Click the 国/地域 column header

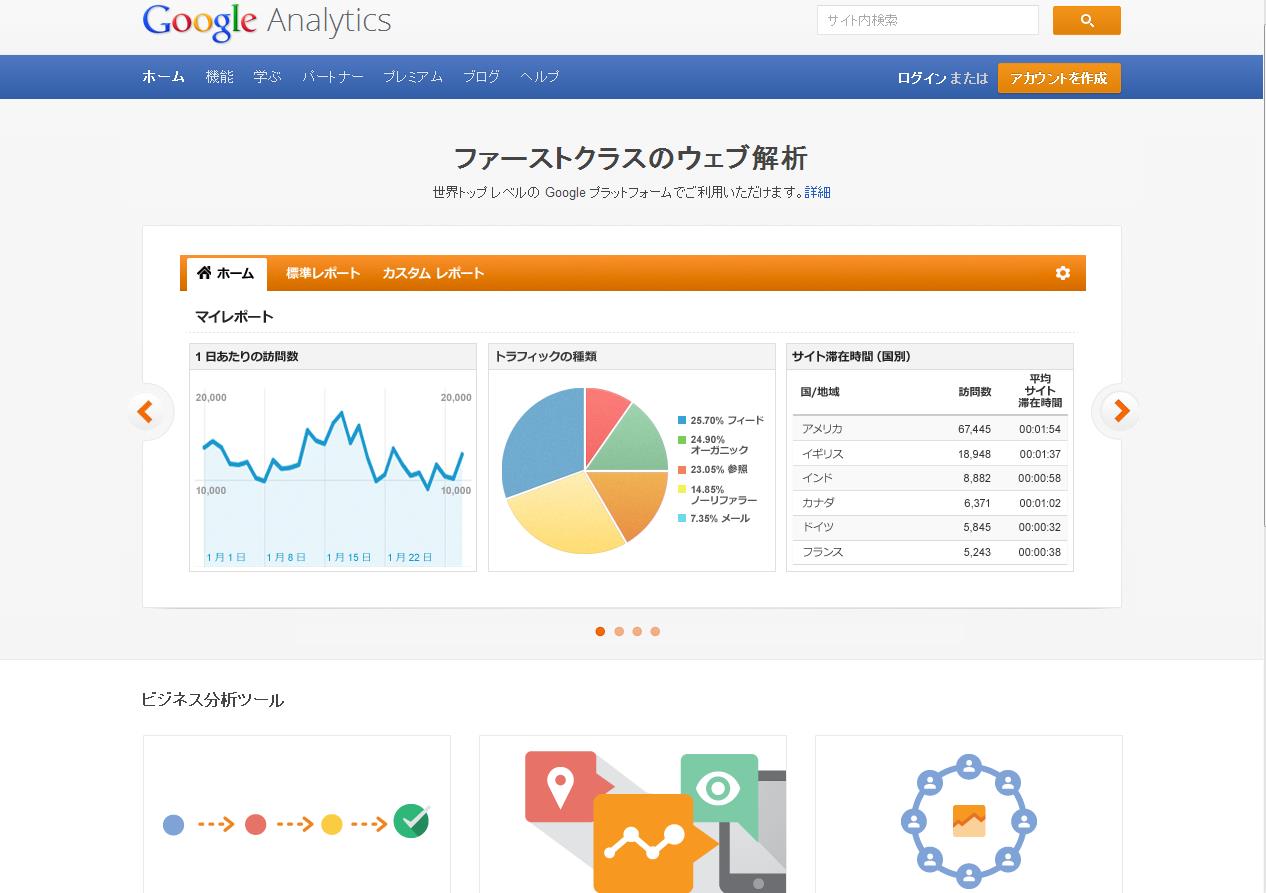pyautogui.click(x=820, y=392)
